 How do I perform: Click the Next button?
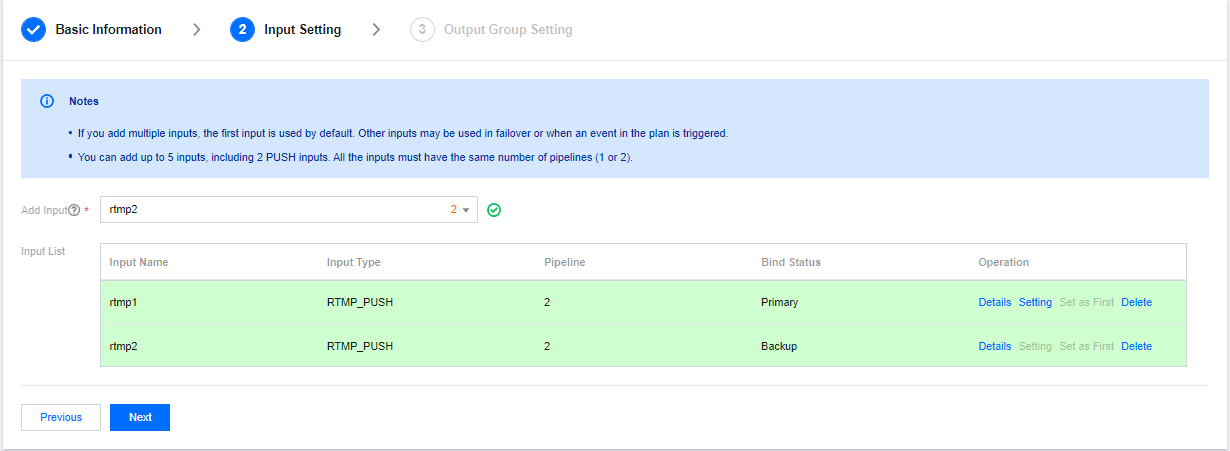[140, 417]
